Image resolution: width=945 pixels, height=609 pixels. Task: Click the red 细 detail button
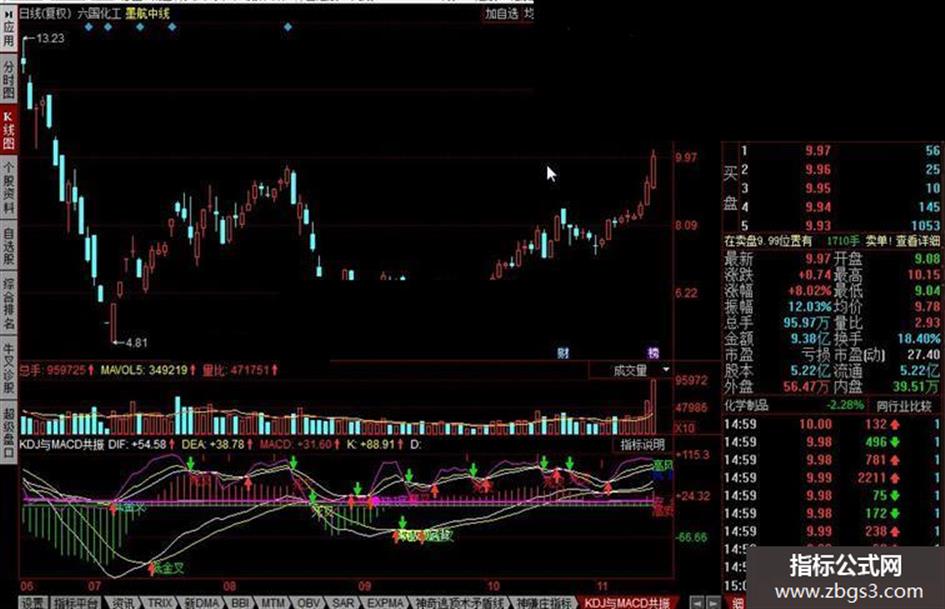(x=738, y=602)
